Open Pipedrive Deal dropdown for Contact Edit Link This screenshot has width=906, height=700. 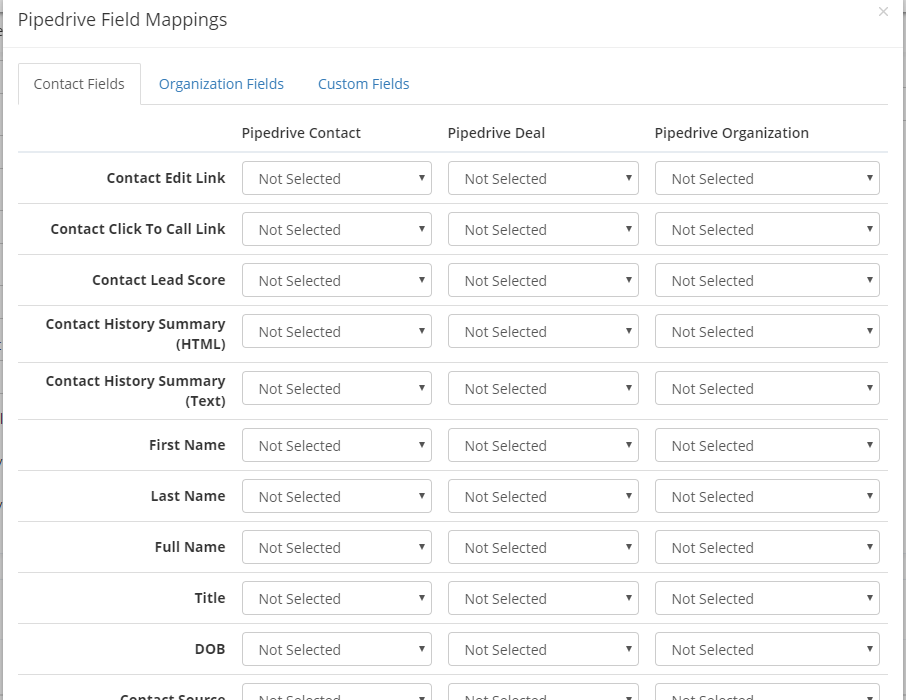pyautogui.click(x=543, y=178)
